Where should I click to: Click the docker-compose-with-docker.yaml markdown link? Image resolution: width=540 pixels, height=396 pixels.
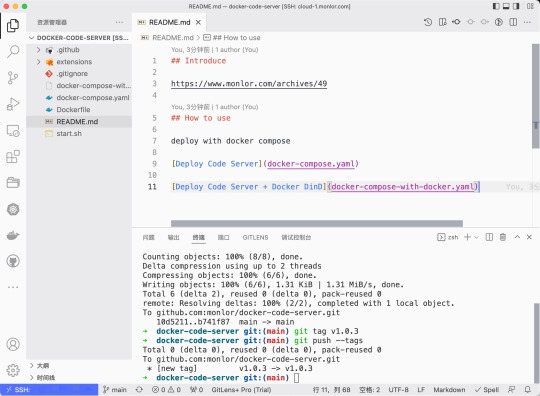(x=403, y=187)
